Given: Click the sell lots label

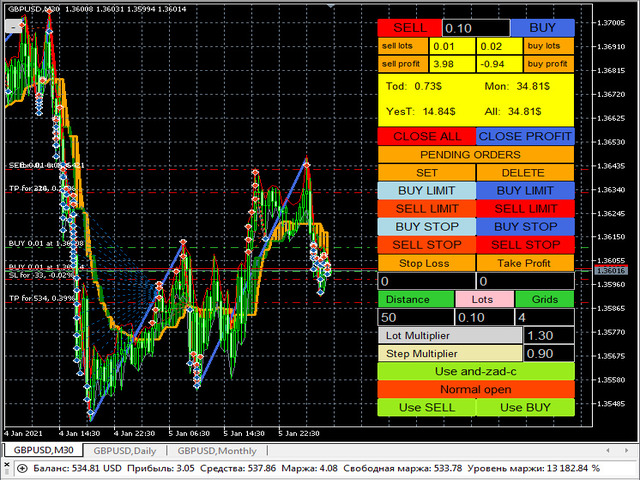Looking at the screenshot, I should click(403, 46).
